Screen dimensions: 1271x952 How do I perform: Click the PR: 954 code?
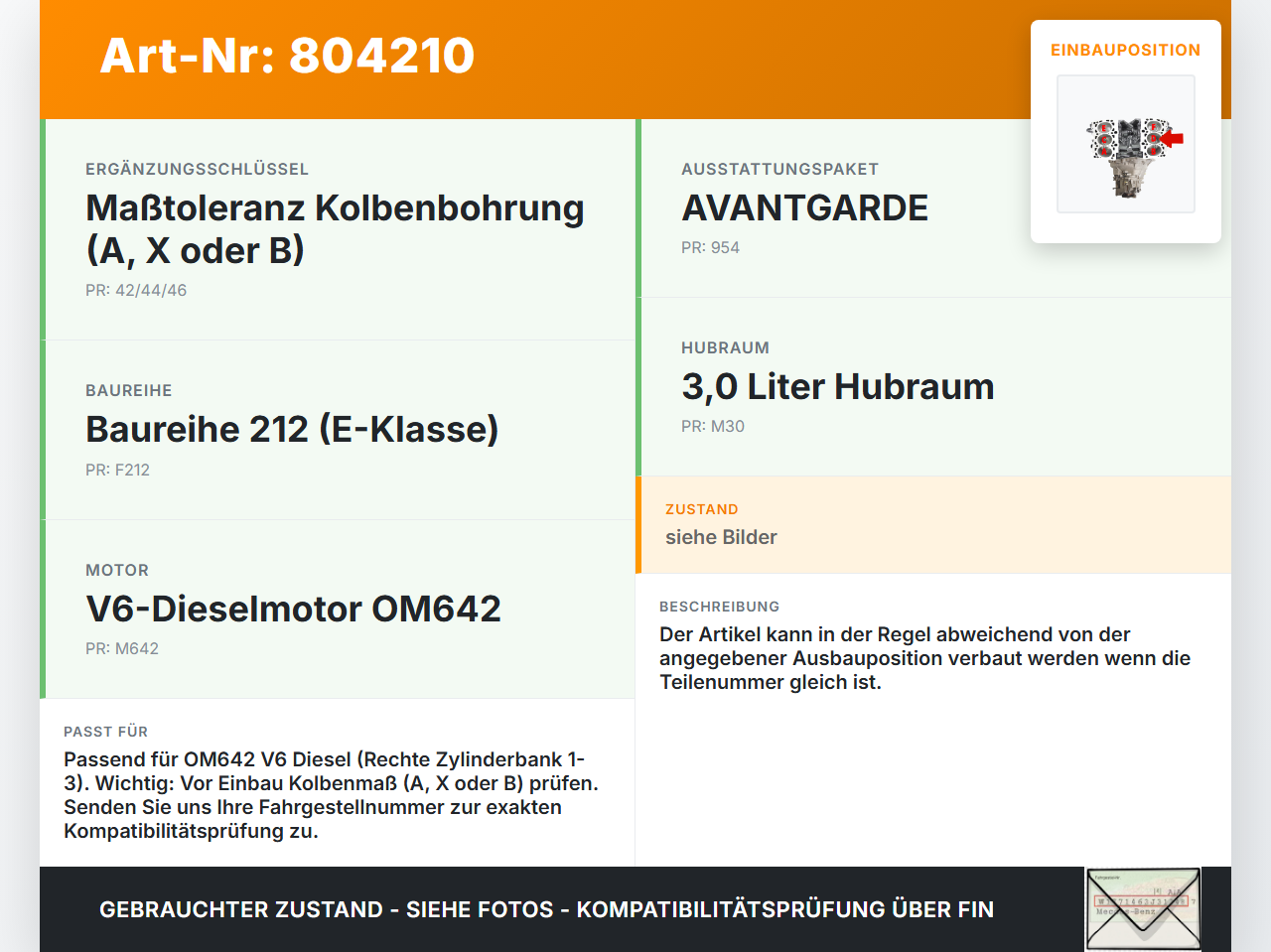(710, 247)
